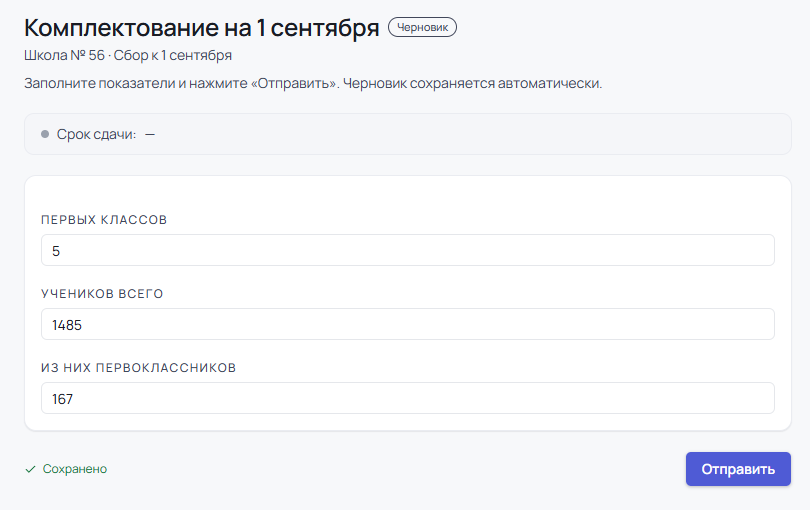The width and height of the screenshot is (810, 510).
Task: Click the Срок сдачи label
Action: (x=97, y=134)
